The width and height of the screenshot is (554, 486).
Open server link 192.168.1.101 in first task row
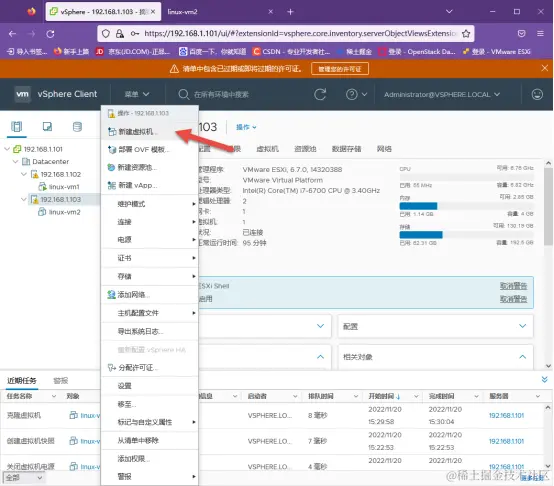[506, 416]
